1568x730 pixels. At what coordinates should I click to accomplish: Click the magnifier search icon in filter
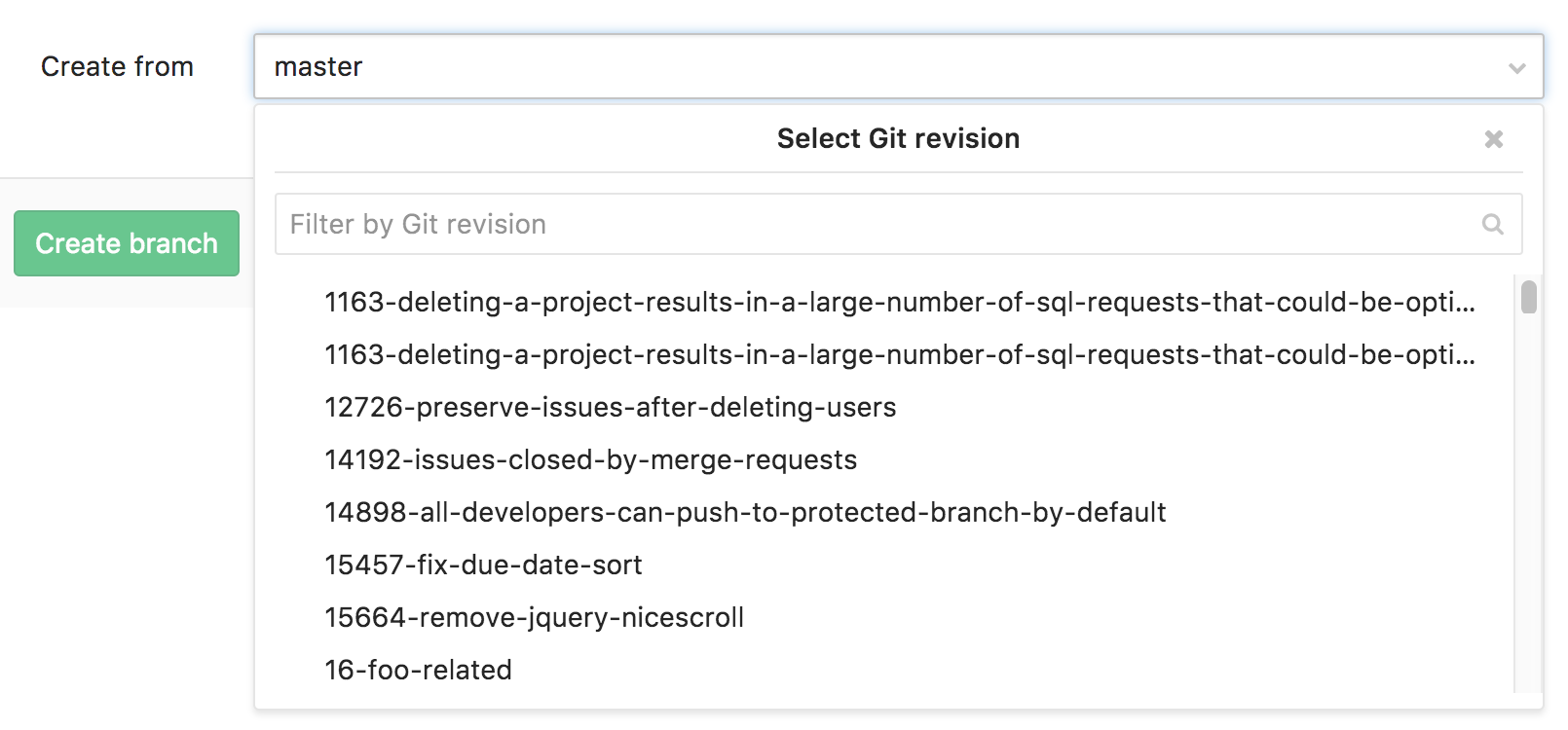1492,225
